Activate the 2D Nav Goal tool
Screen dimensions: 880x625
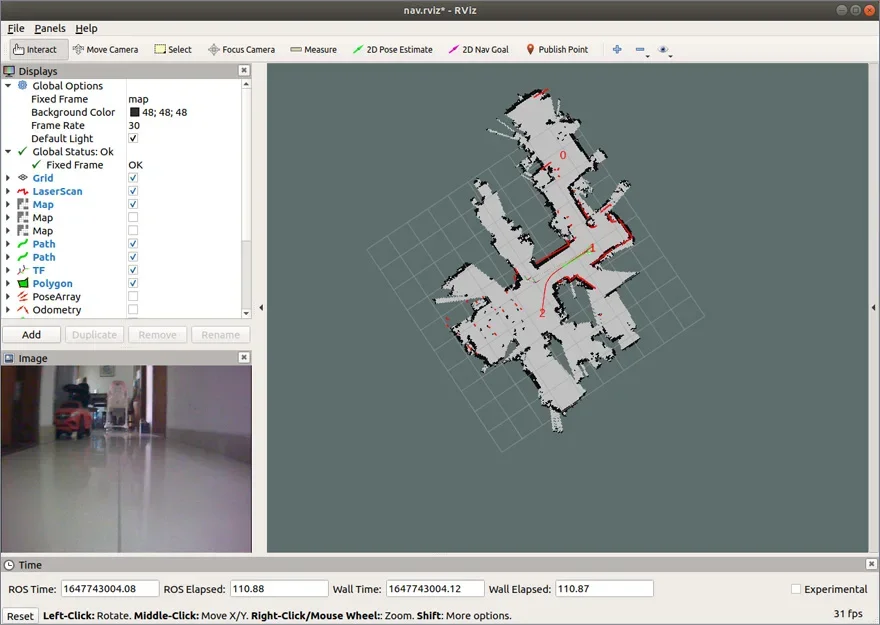[x=478, y=49]
